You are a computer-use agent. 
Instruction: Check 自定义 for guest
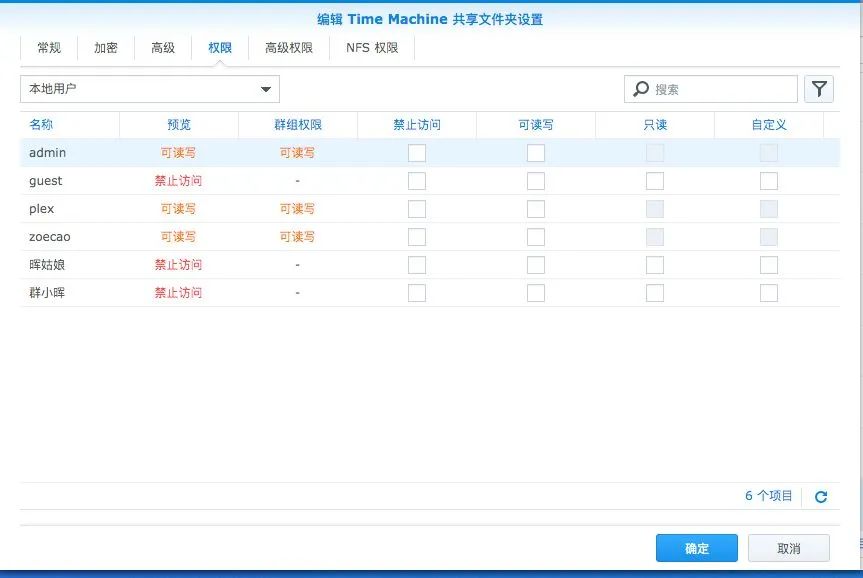pos(768,181)
